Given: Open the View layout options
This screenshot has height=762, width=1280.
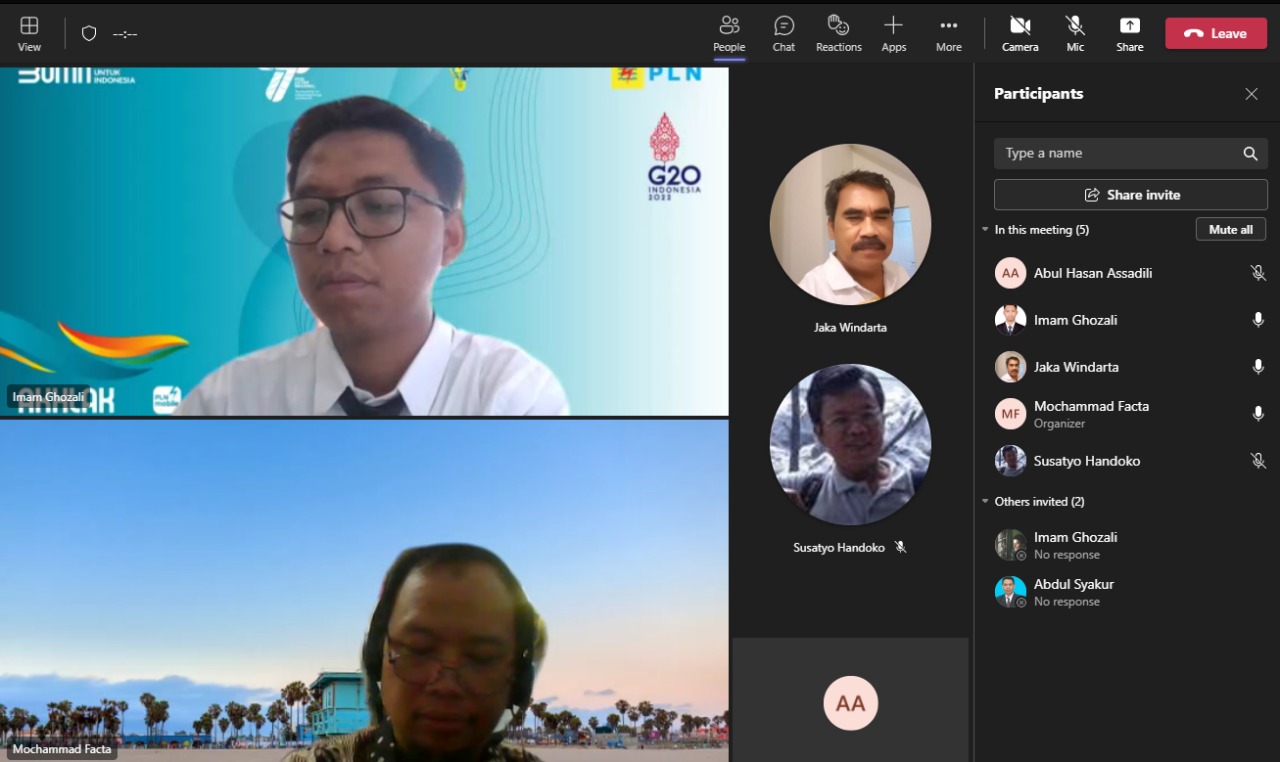Looking at the screenshot, I should pos(29,33).
